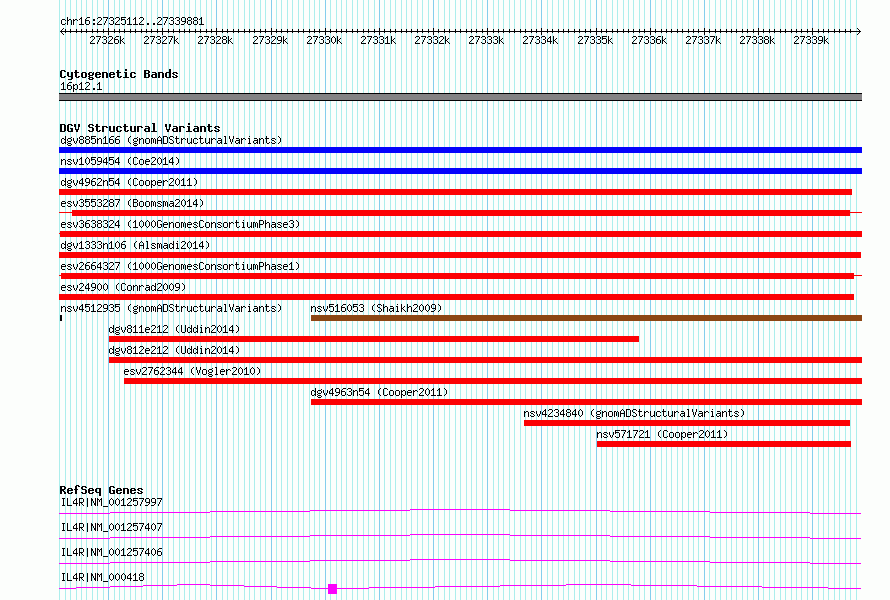890x600 pixels.
Task: Click the 27328k ruler position
Action: (215, 40)
